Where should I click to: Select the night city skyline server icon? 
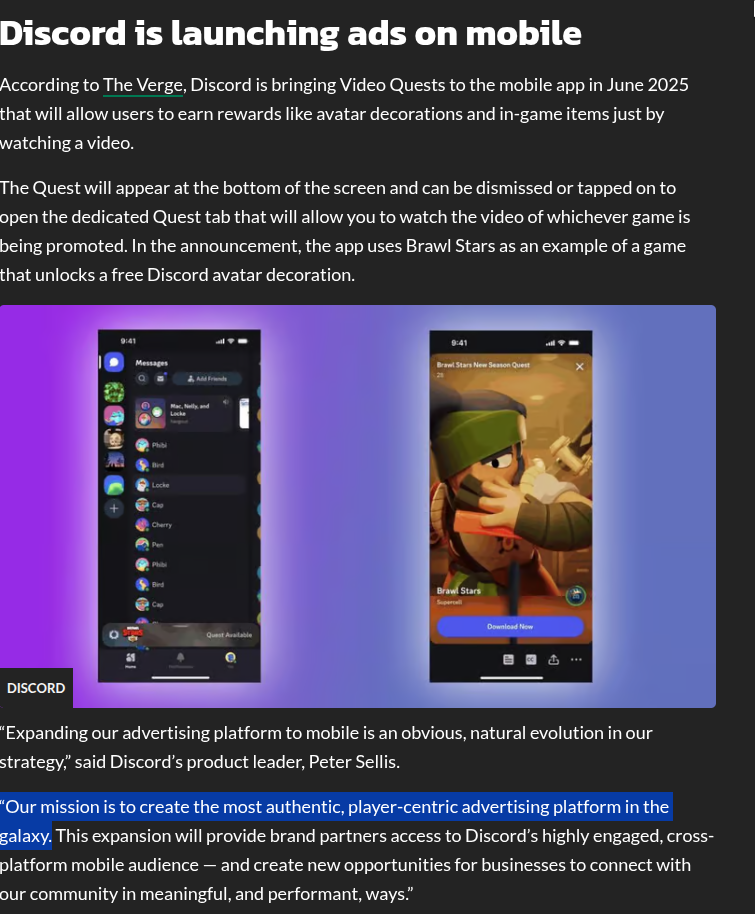click(114, 462)
